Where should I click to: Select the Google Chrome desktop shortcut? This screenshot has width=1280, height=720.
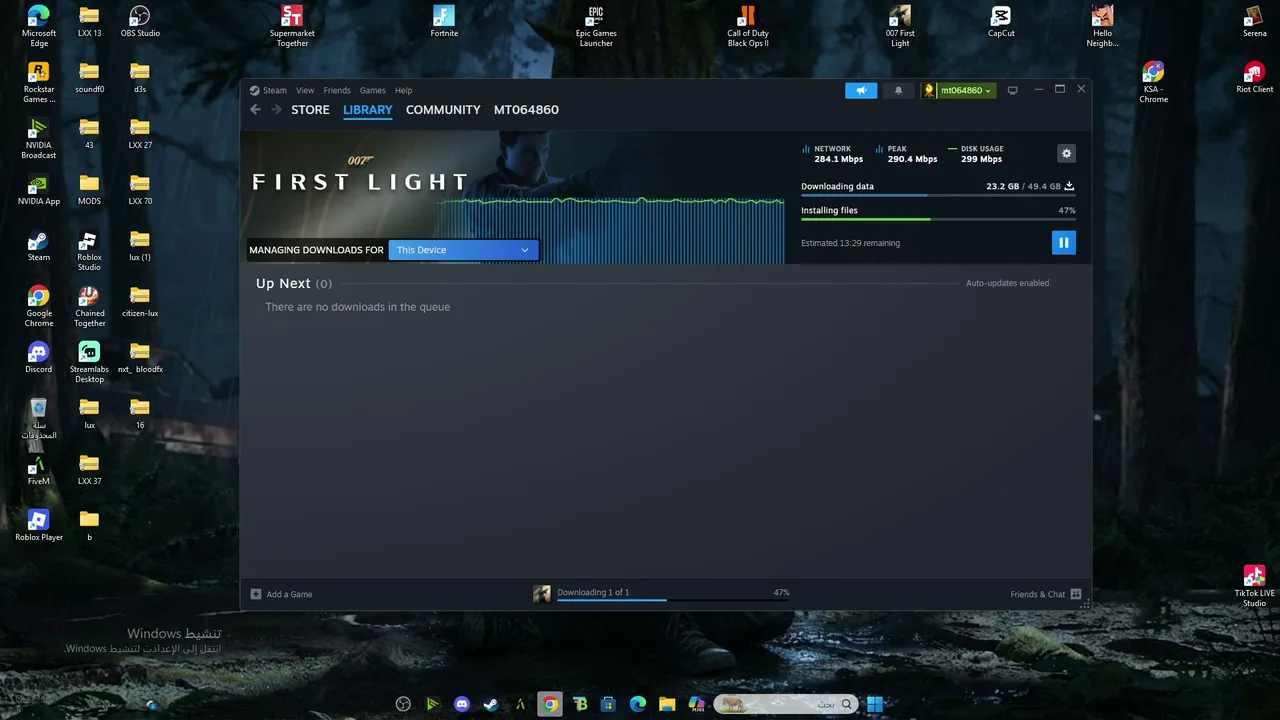point(38,306)
